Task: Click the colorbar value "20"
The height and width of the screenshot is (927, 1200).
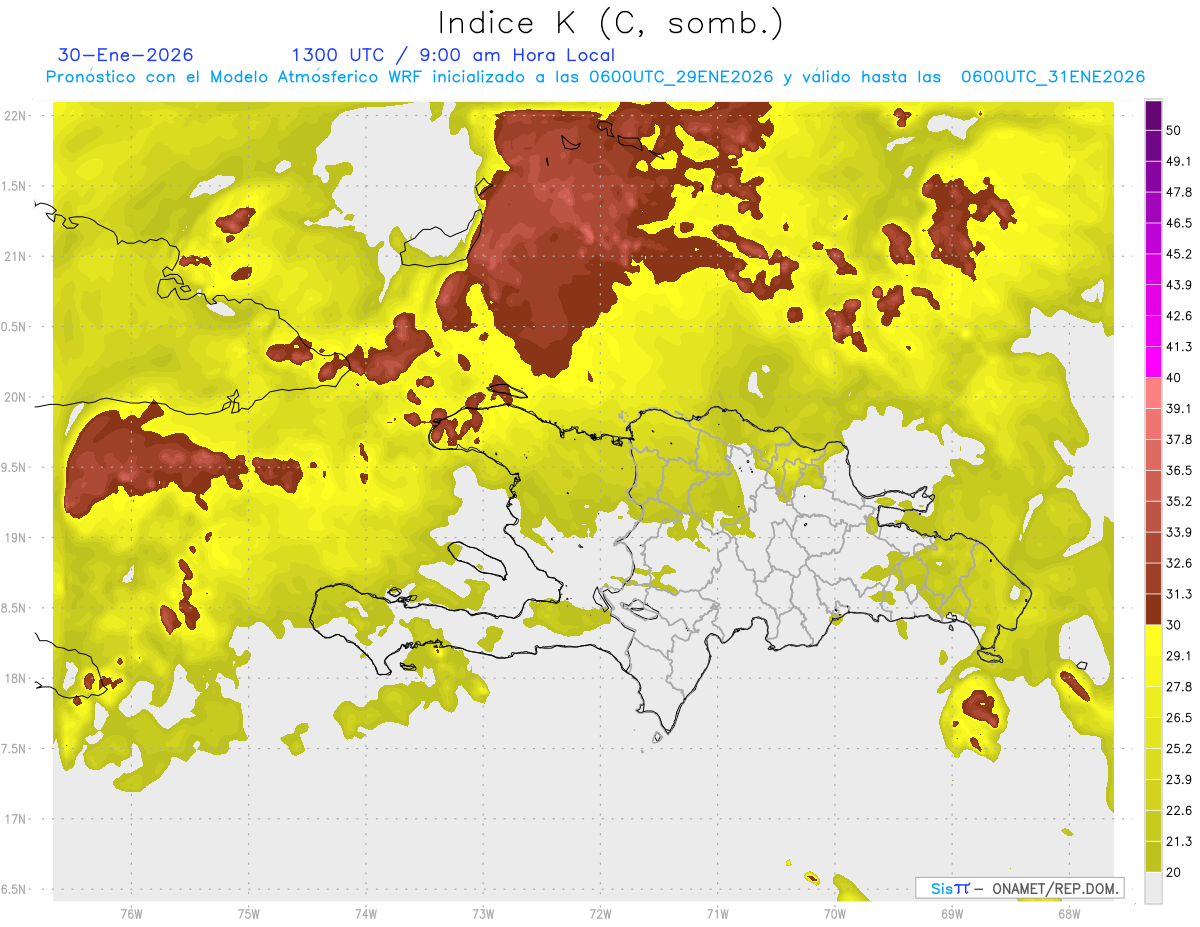Action: (x=1175, y=872)
